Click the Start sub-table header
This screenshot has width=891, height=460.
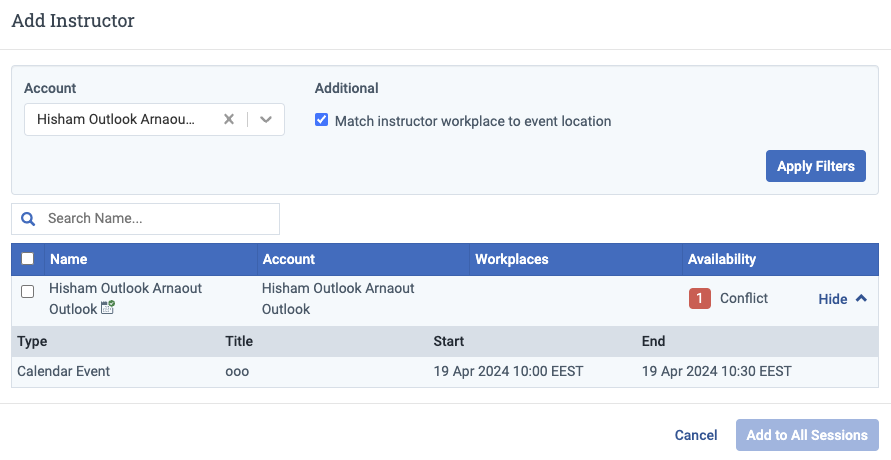click(448, 341)
